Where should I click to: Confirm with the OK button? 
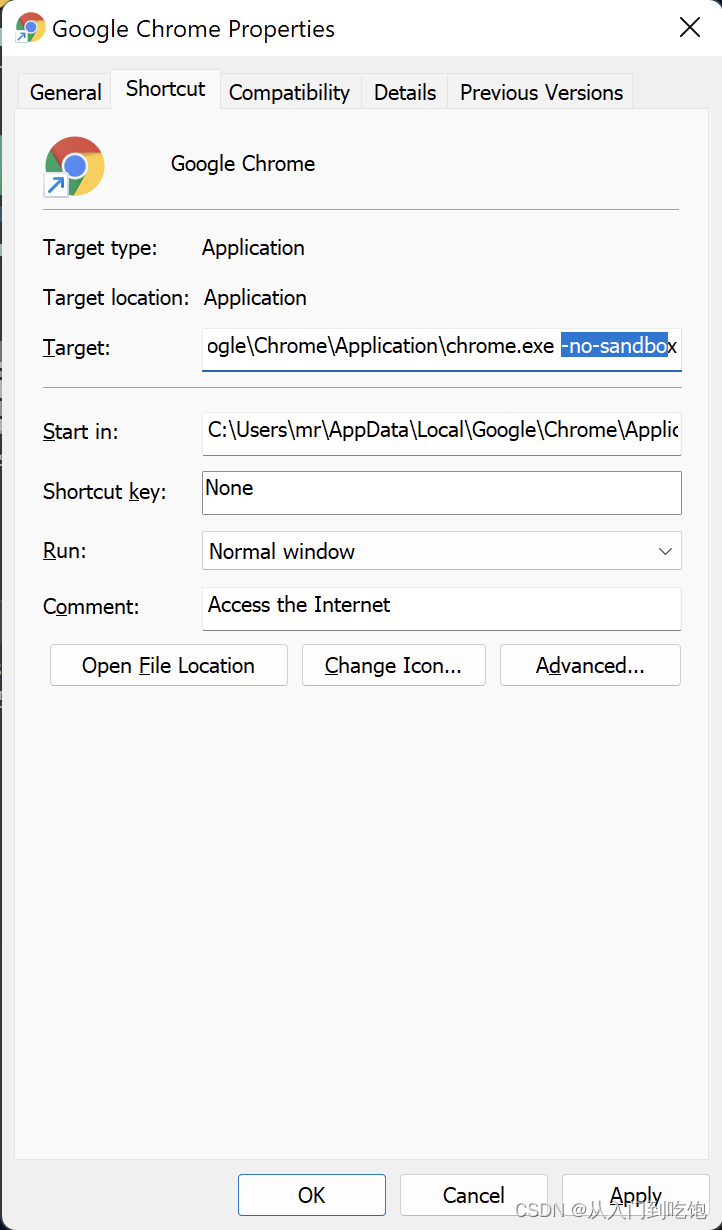click(x=312, y=1195)
